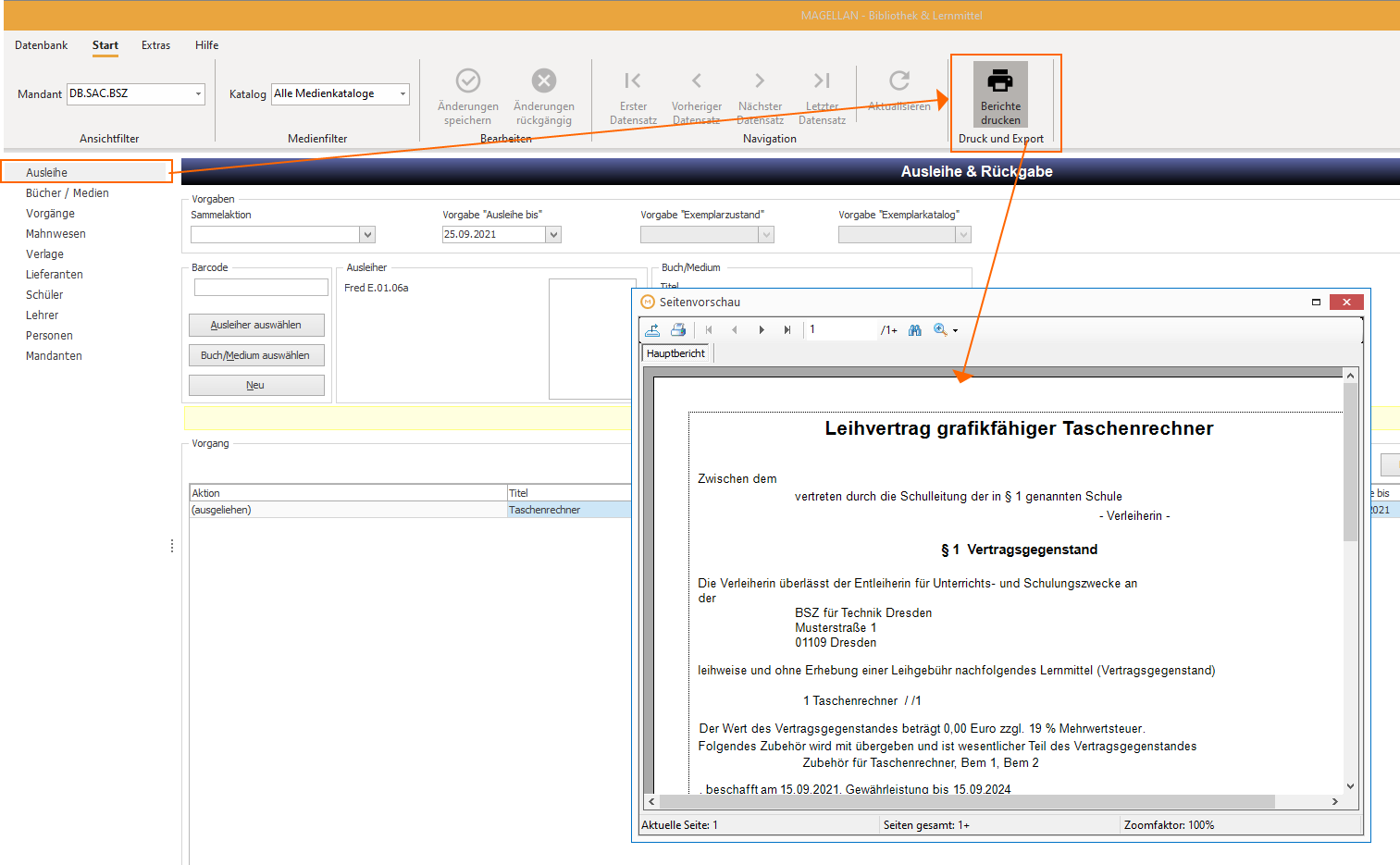Open binoculars search in Seitenvorschau

pos(915,329)
